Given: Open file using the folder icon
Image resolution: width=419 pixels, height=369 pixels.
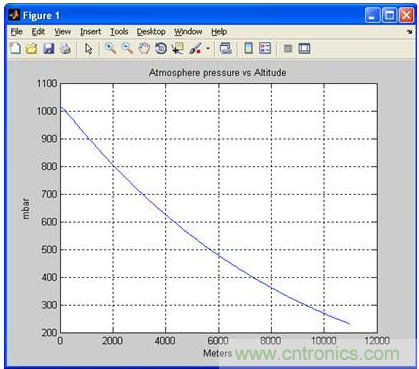Looking at the screenshot, I should click(32, 49).
